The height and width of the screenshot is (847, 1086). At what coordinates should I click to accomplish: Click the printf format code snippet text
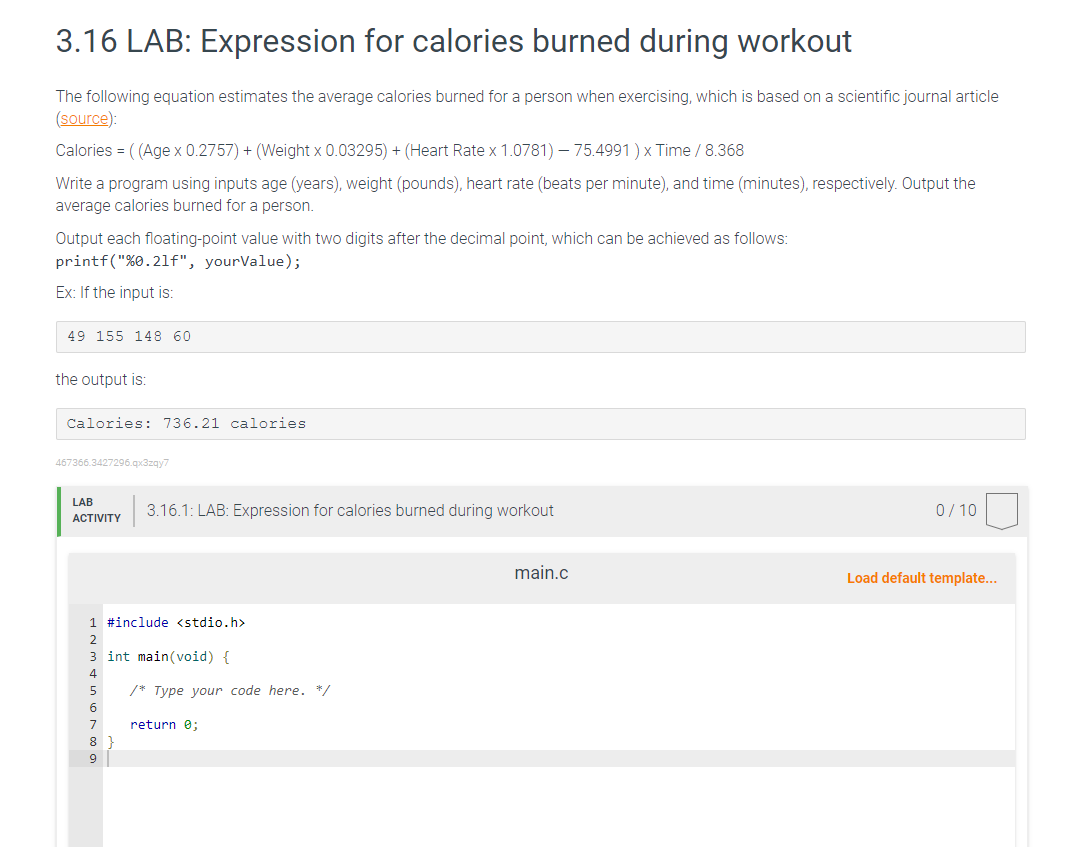coord(180,261)
